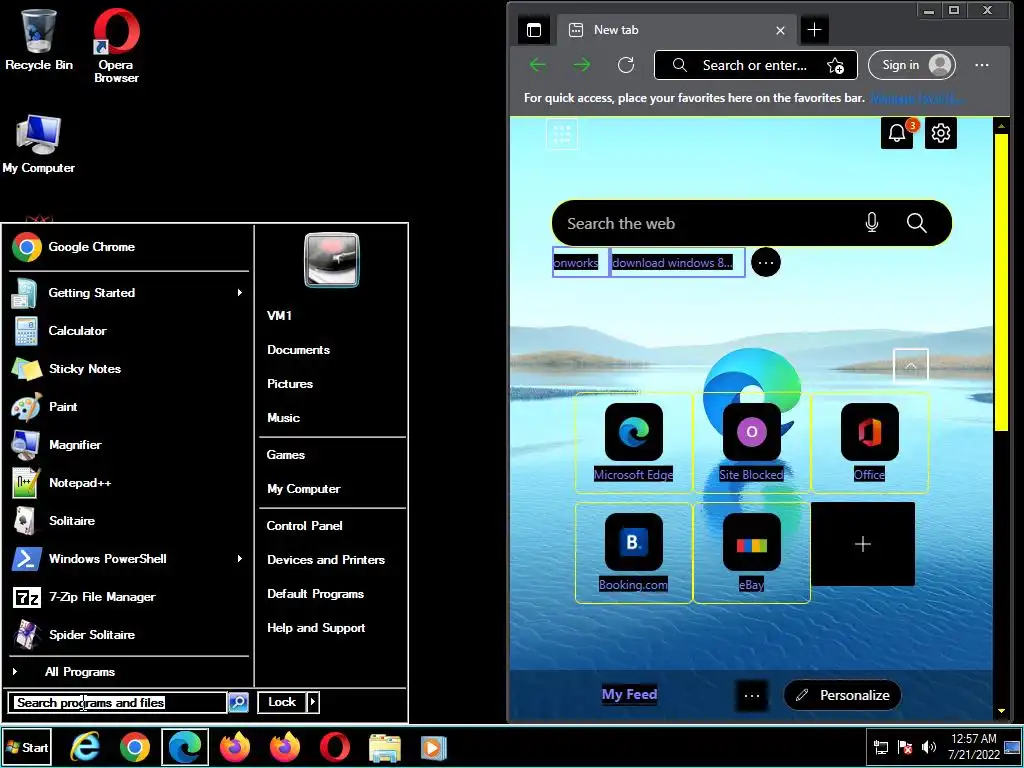Open Chrome from the taskbar

coord(135,748)
